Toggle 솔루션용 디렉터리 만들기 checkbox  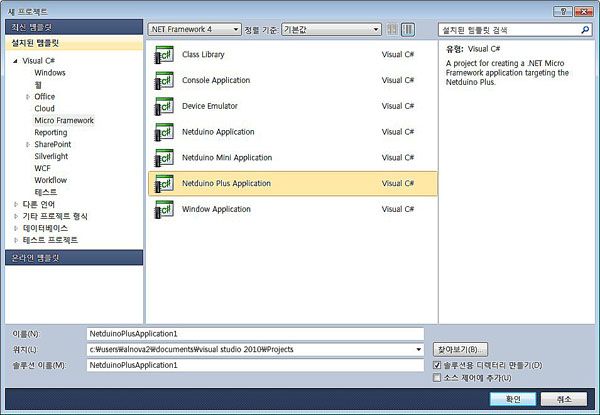click(x=437, y=365)
